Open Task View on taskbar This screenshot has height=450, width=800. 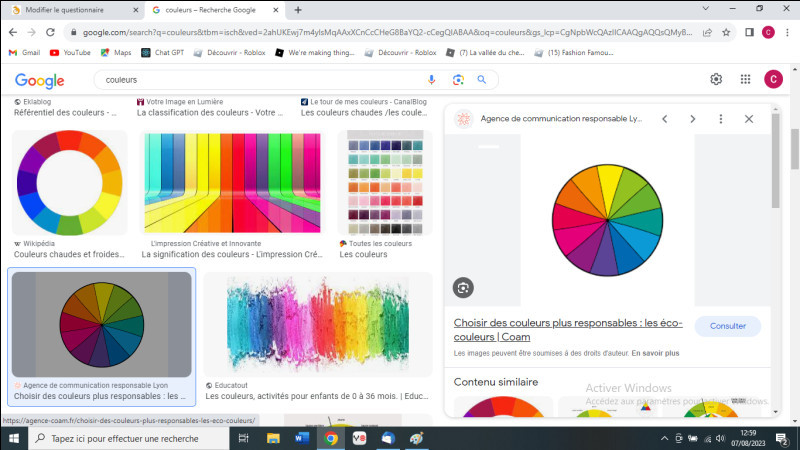243,438
